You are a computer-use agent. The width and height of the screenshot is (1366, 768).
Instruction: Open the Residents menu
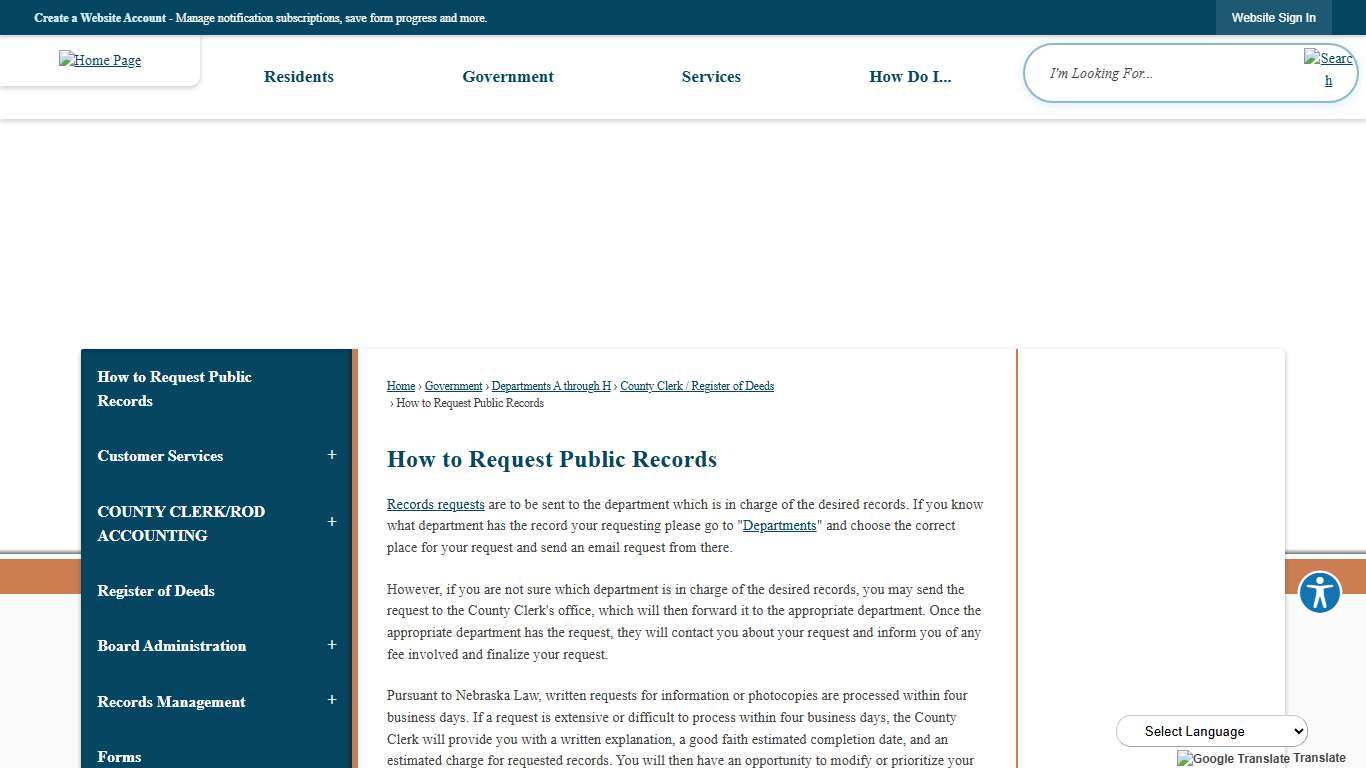tap(298, 76)
